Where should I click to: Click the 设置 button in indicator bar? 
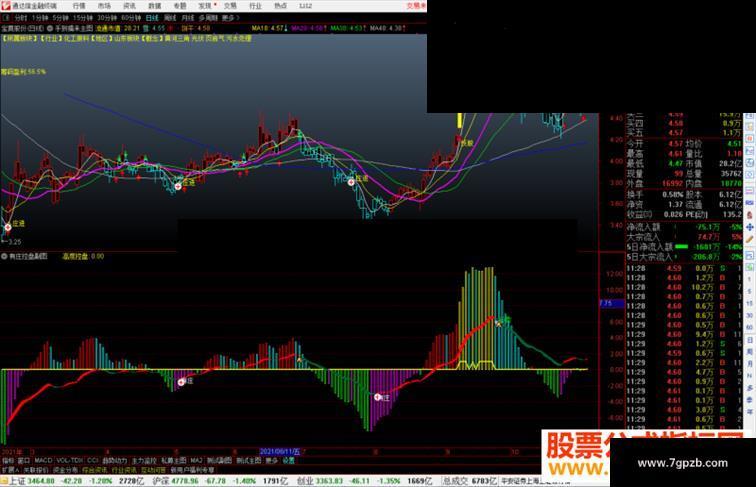(288, 460)
